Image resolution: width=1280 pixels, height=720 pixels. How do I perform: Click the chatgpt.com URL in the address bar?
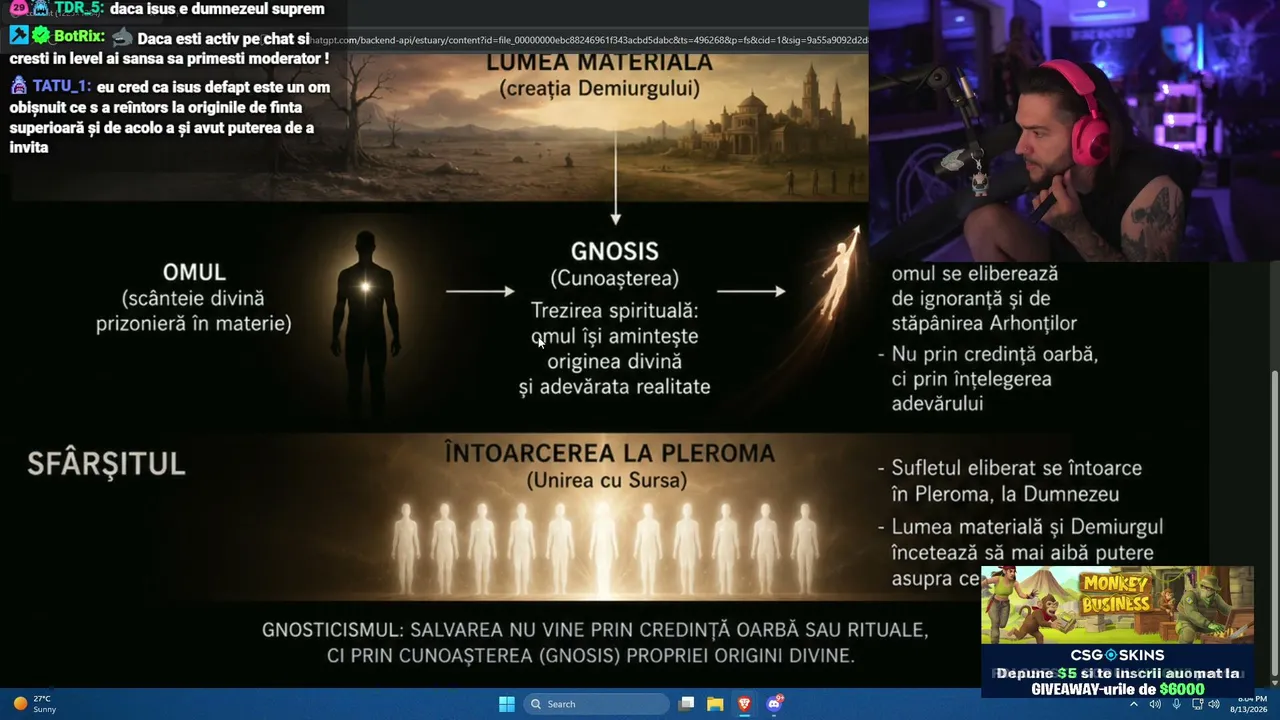[x=587, y=40]
